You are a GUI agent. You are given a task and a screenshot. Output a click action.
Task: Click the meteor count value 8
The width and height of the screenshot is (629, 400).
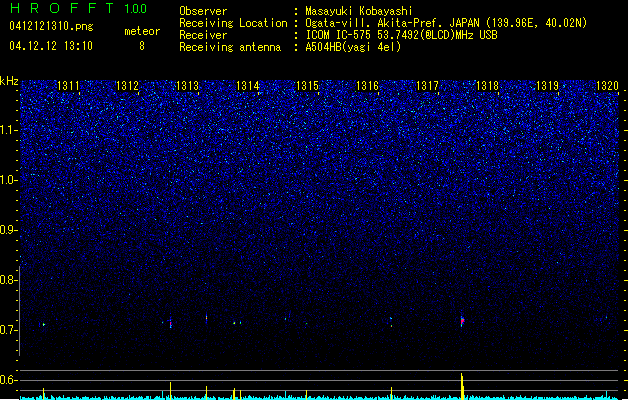pyautogui.click(x=142, y=46)
